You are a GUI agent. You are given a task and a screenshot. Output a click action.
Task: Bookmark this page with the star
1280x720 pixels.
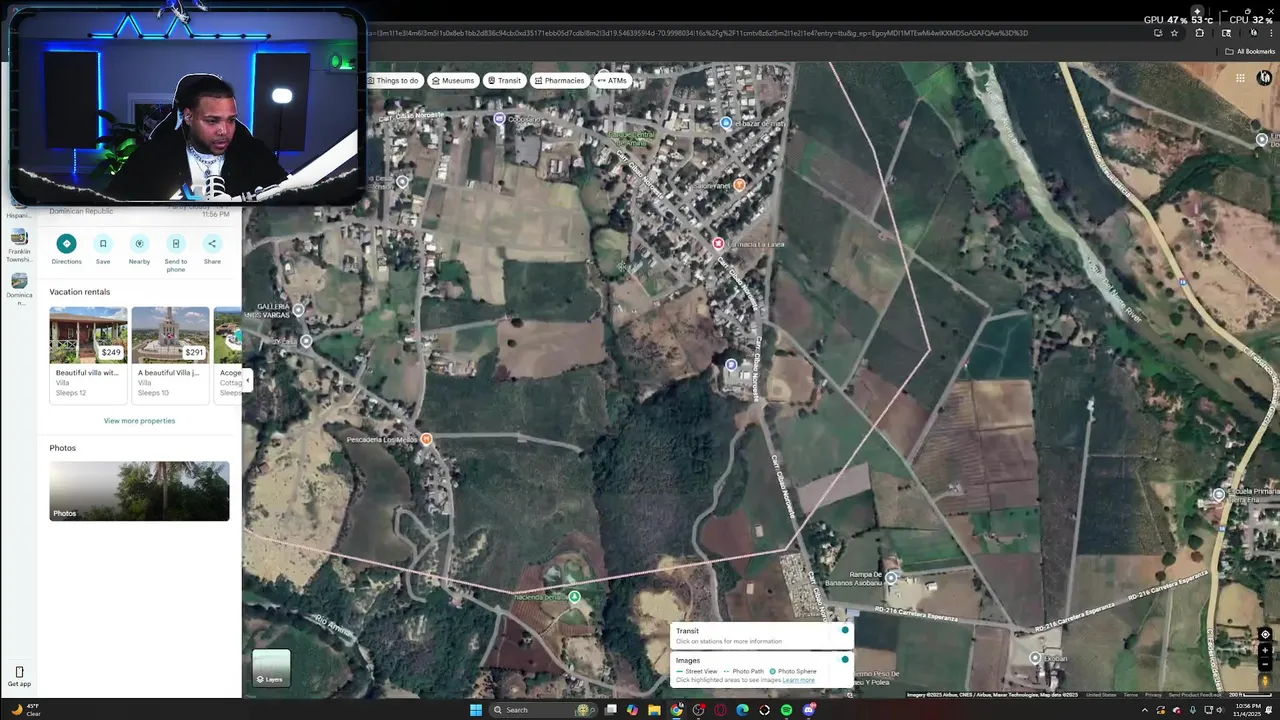click(1175, 33)
